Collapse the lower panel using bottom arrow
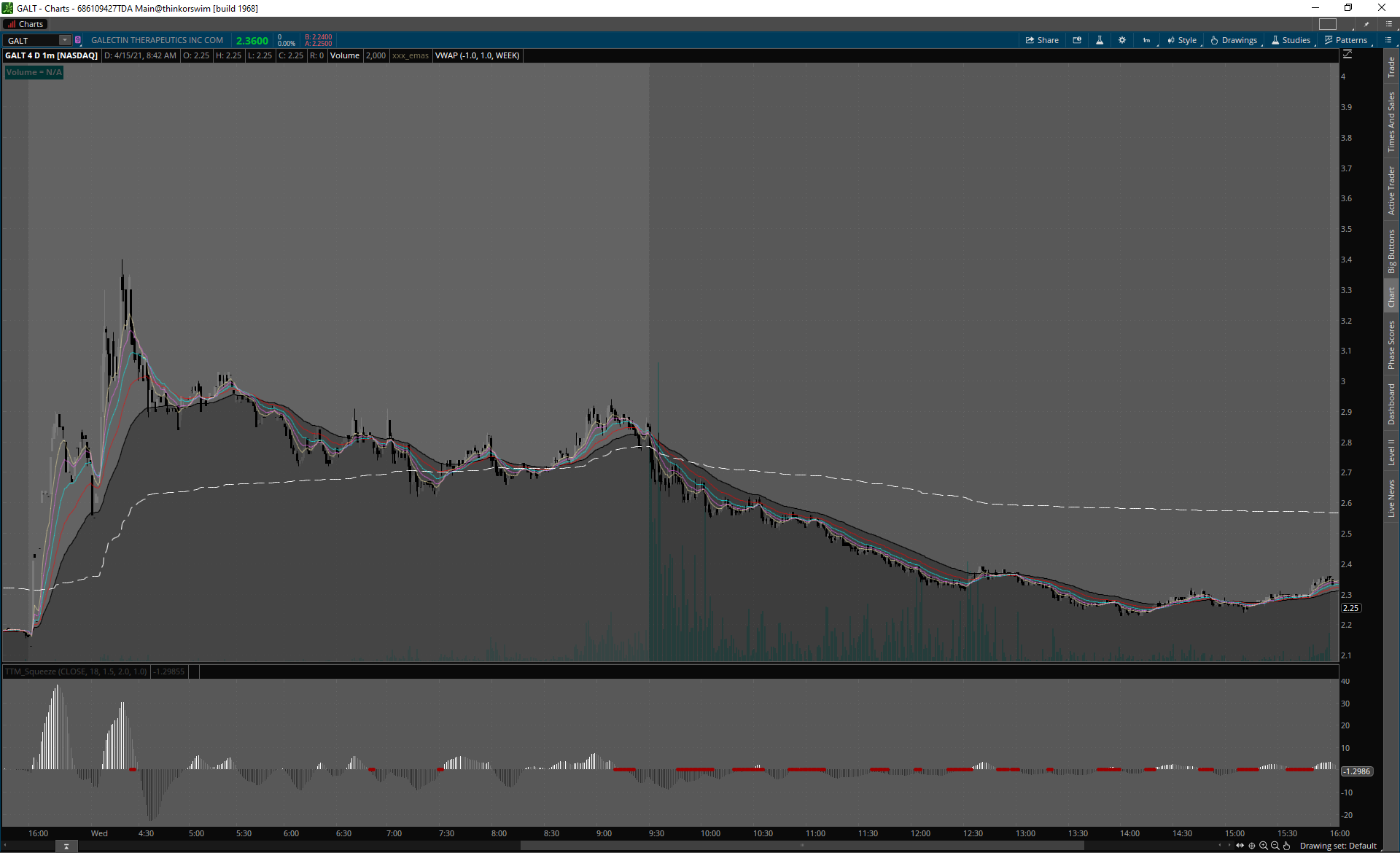 pos(66,846)
